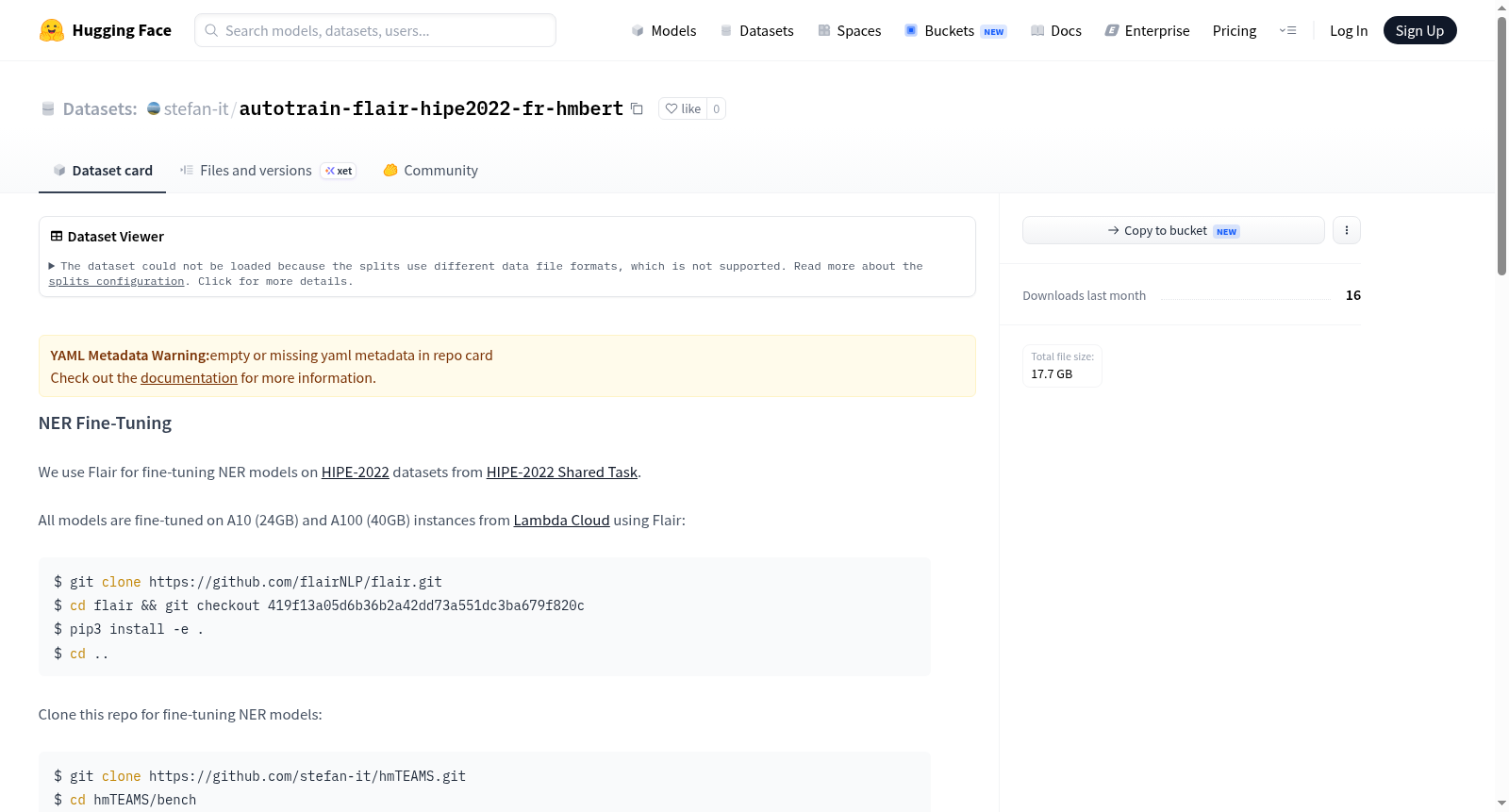
Task: Open the HIPE-2022 datasets link
Action: click(x=356, y=472)
